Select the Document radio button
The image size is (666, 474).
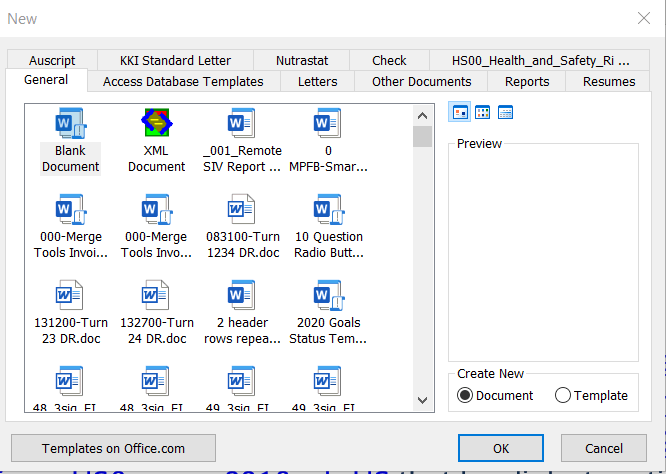click(x=495, y=395)
